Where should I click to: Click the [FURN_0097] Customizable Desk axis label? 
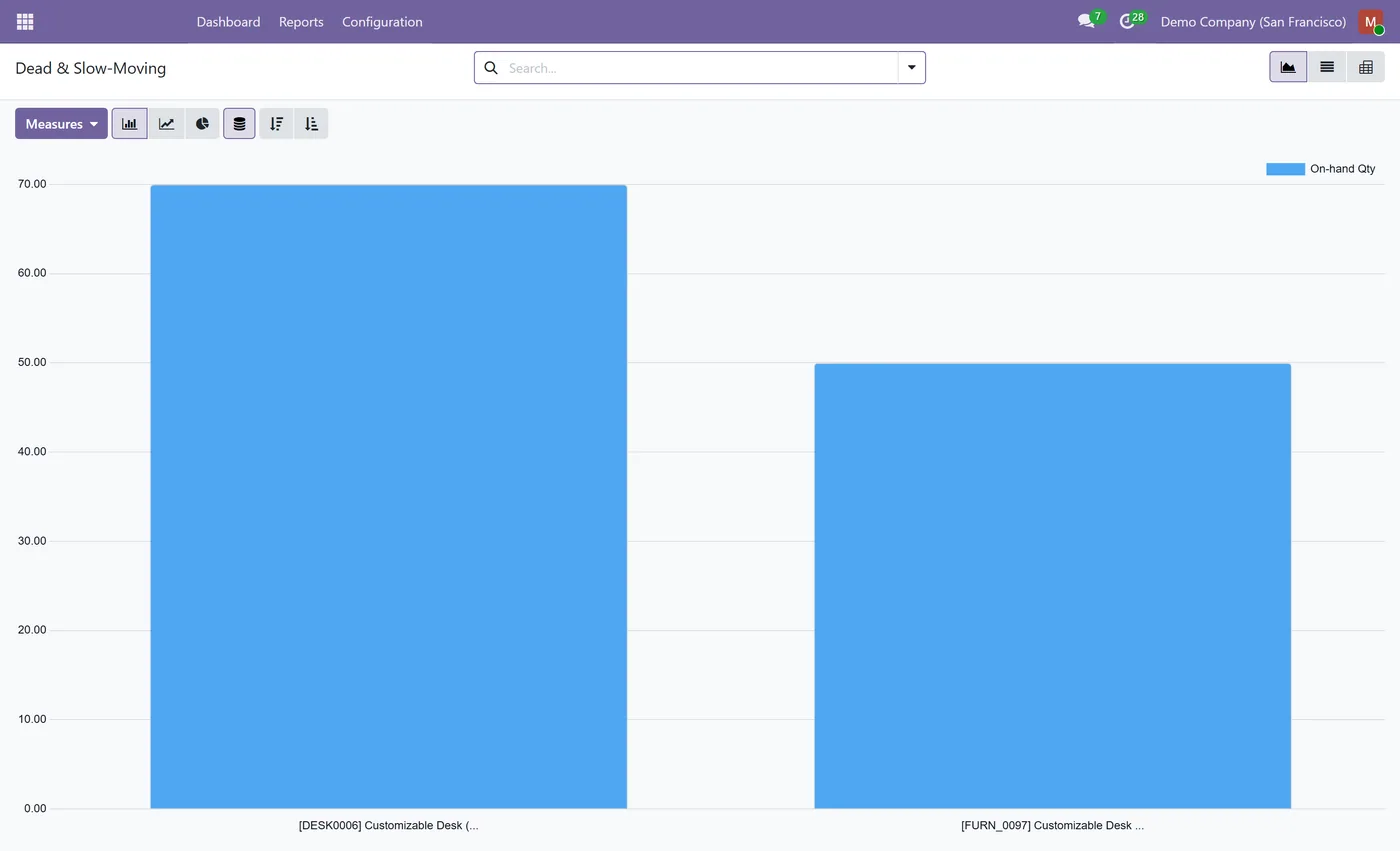tap(1052, 826)
